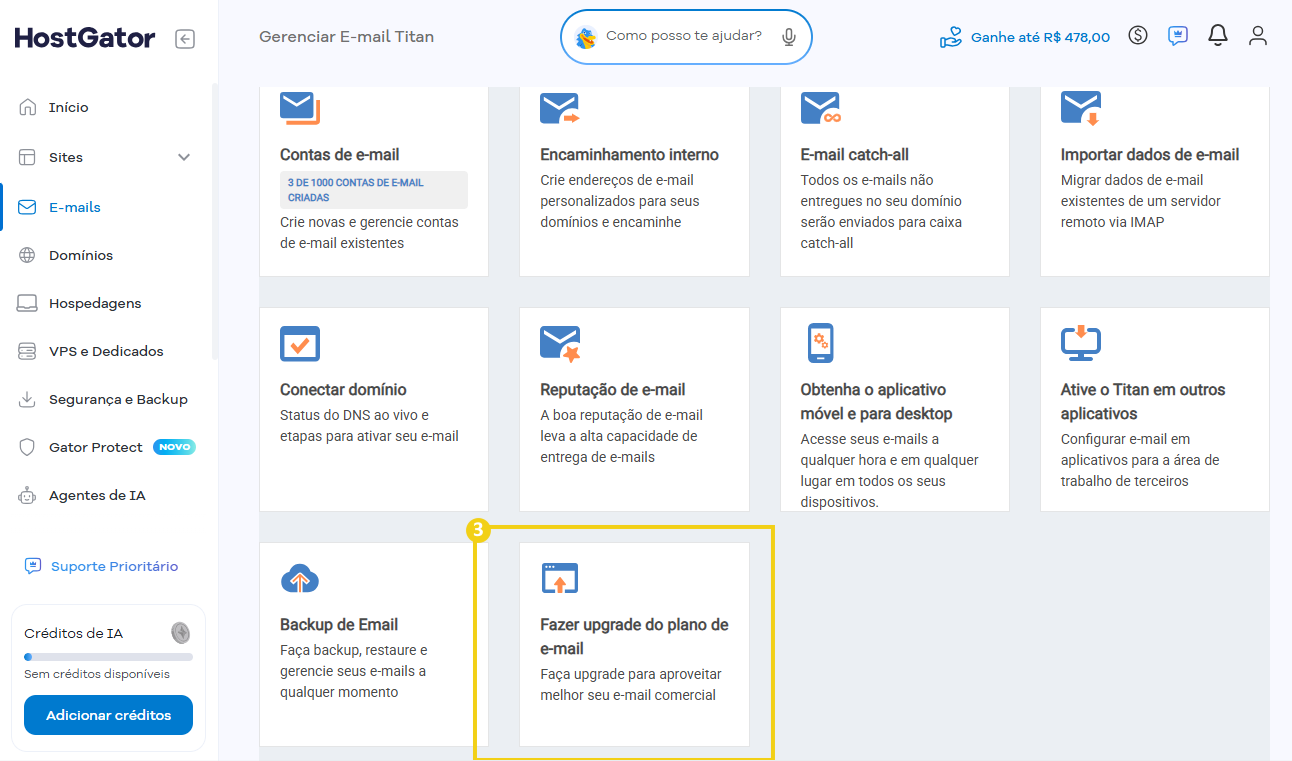Open the priority support chat icon in header
This screenshot has width=1292, height=761.
coord(1178,36)
